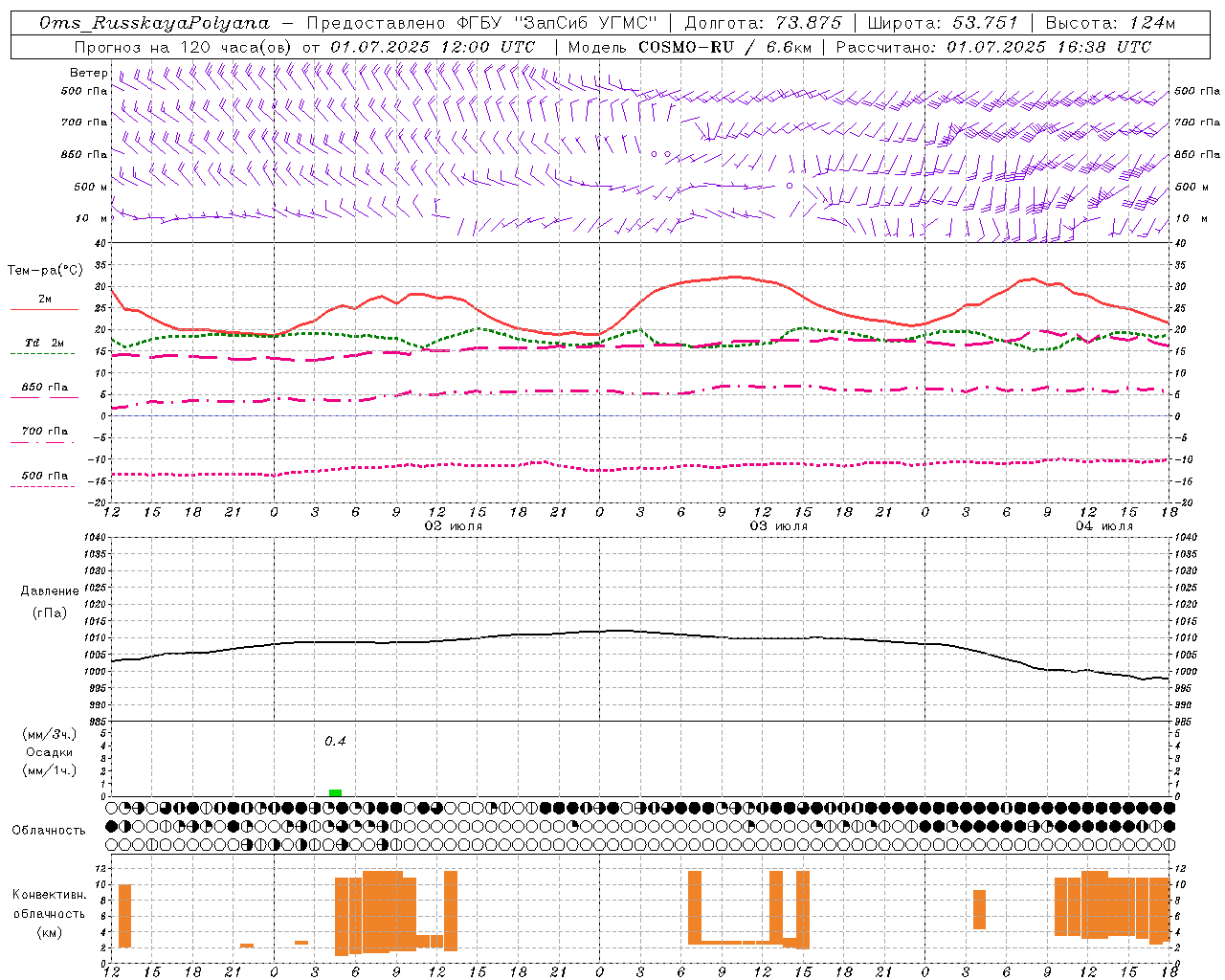The image size is (1225, 980).
Task: Click the forecast start 01.07.2025 12:00 UTC
Action: pyautogui.click(x=433, y=47)
